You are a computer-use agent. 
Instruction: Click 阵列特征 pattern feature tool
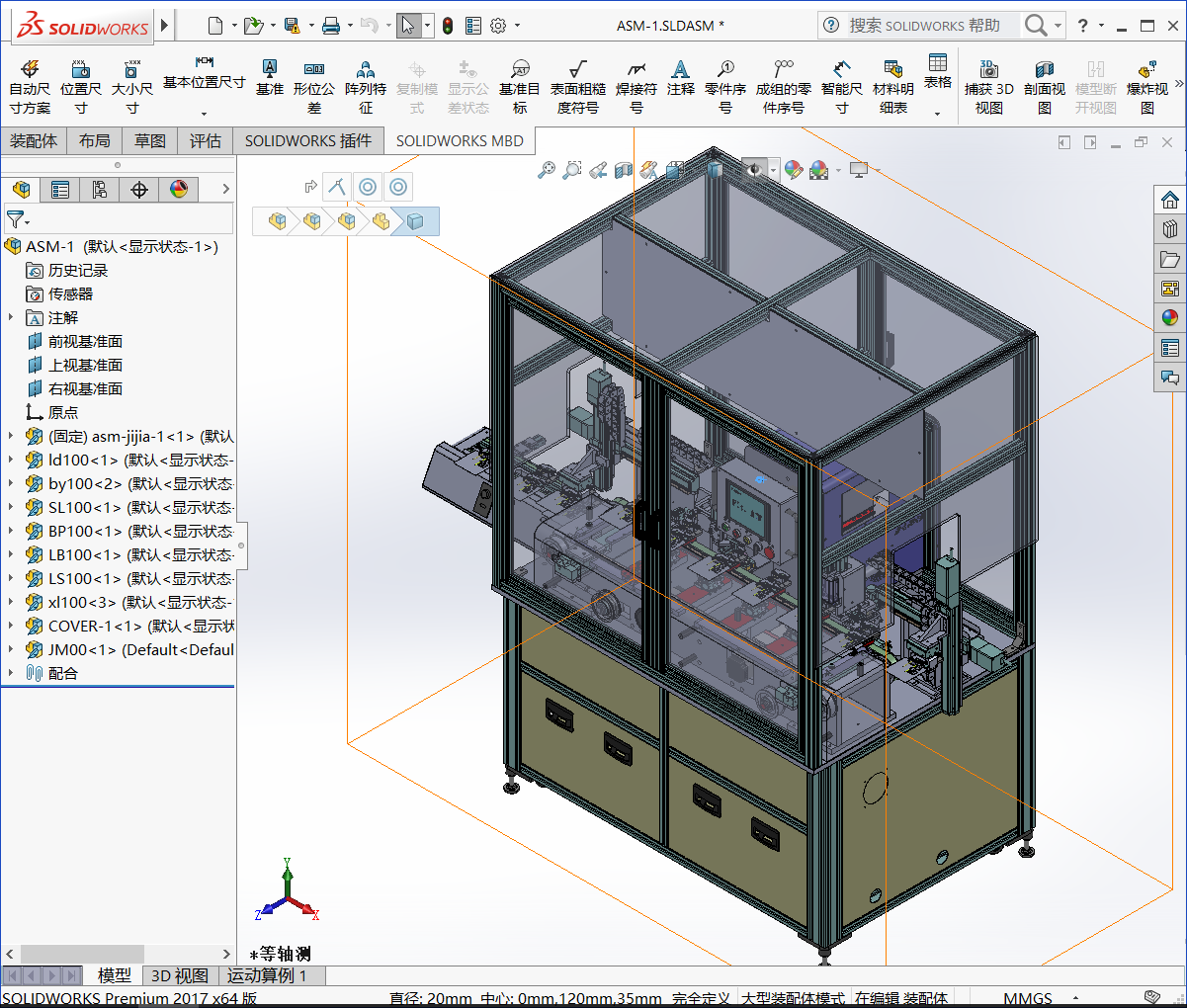(x=366, y=87)
